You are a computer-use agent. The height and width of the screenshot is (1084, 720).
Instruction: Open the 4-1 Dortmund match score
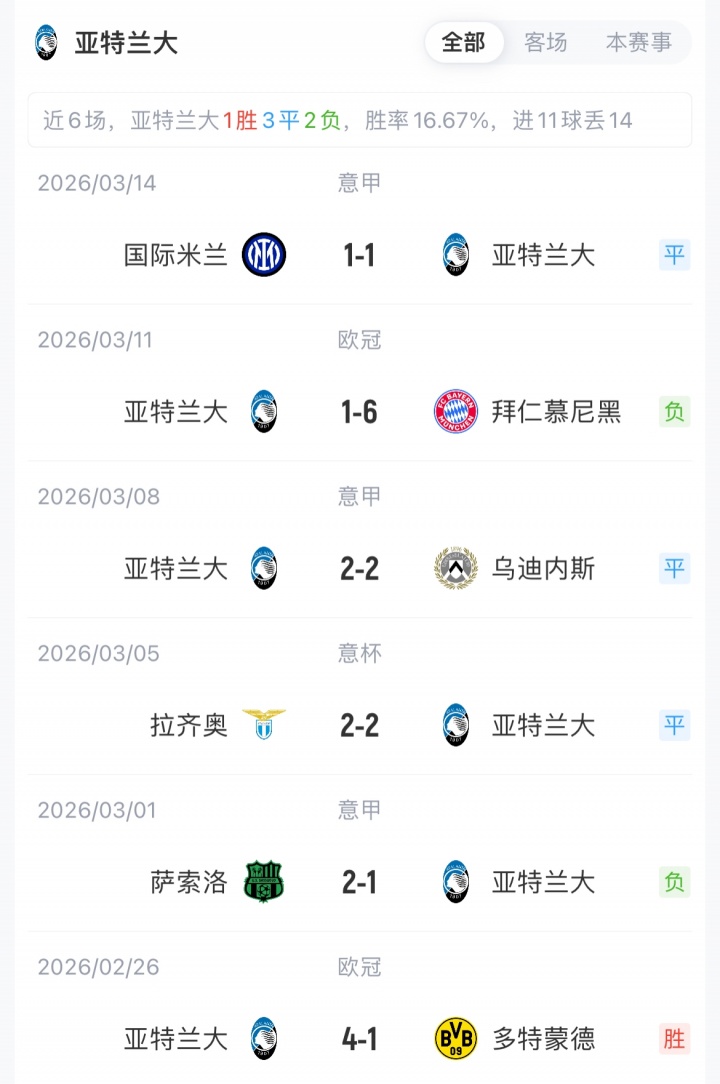359,1039
